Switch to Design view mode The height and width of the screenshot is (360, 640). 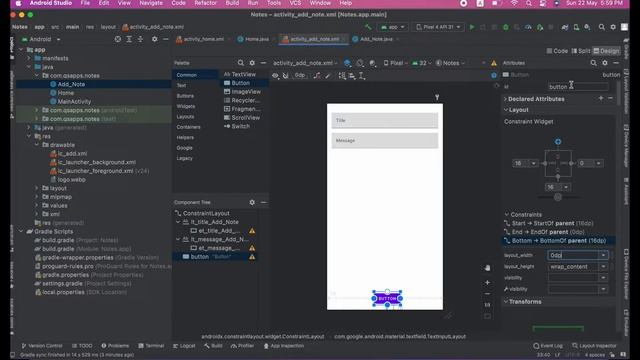pos(606,51)
